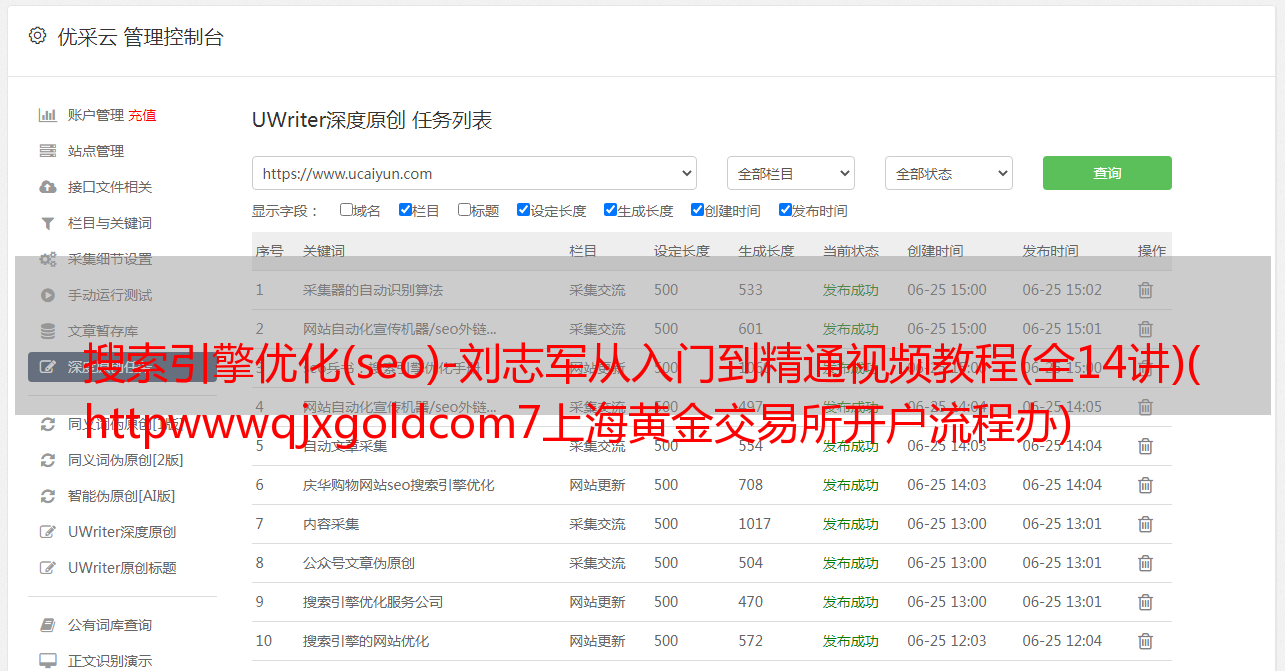Click the publish time 06-25 12:04
The width and height of the screenshot is (1285, 671).
point(1062,641)
